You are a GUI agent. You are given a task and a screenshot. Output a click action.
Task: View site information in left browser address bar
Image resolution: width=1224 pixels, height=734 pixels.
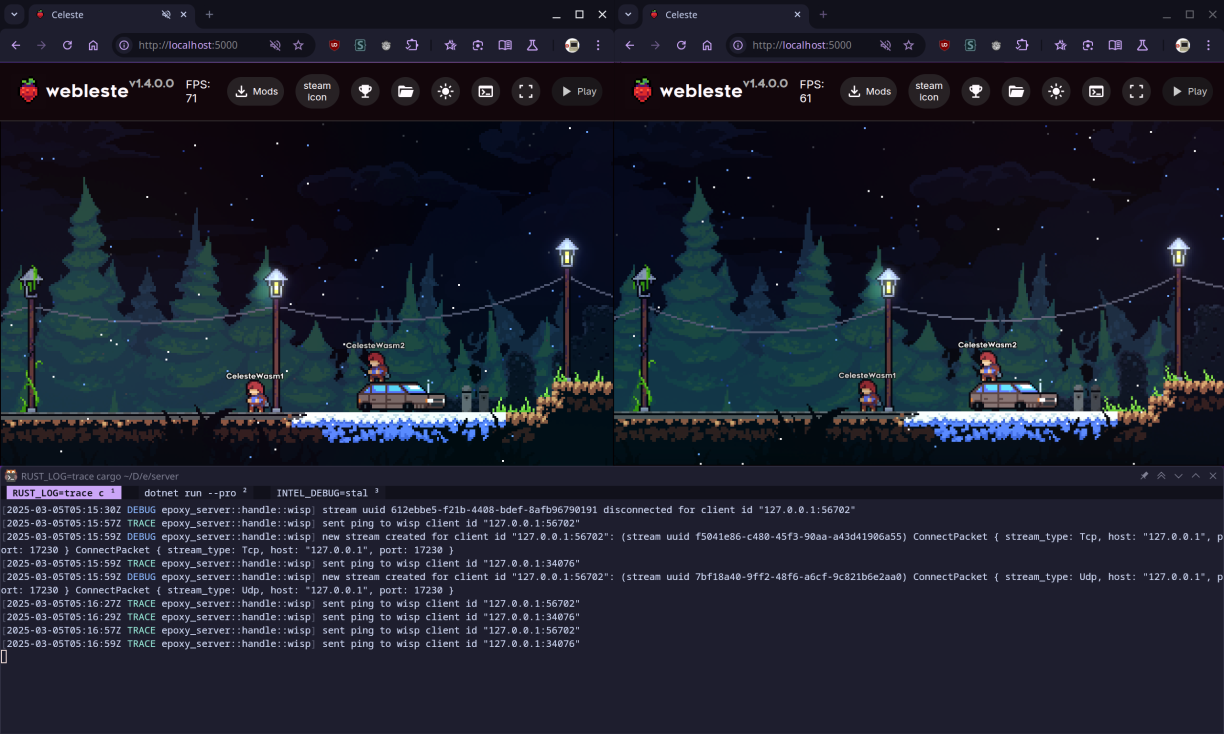click(x=125, y=45)
